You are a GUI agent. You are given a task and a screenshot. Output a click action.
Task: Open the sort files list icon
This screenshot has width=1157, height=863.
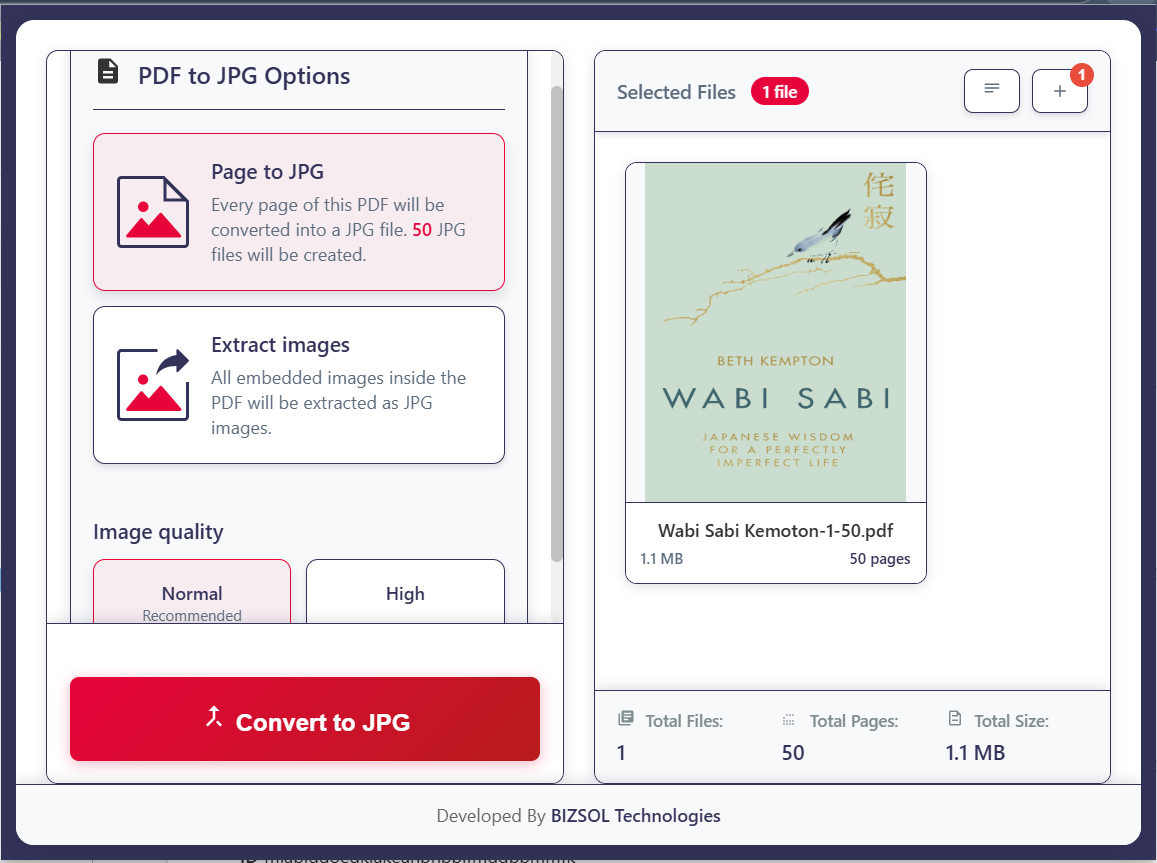991,90
